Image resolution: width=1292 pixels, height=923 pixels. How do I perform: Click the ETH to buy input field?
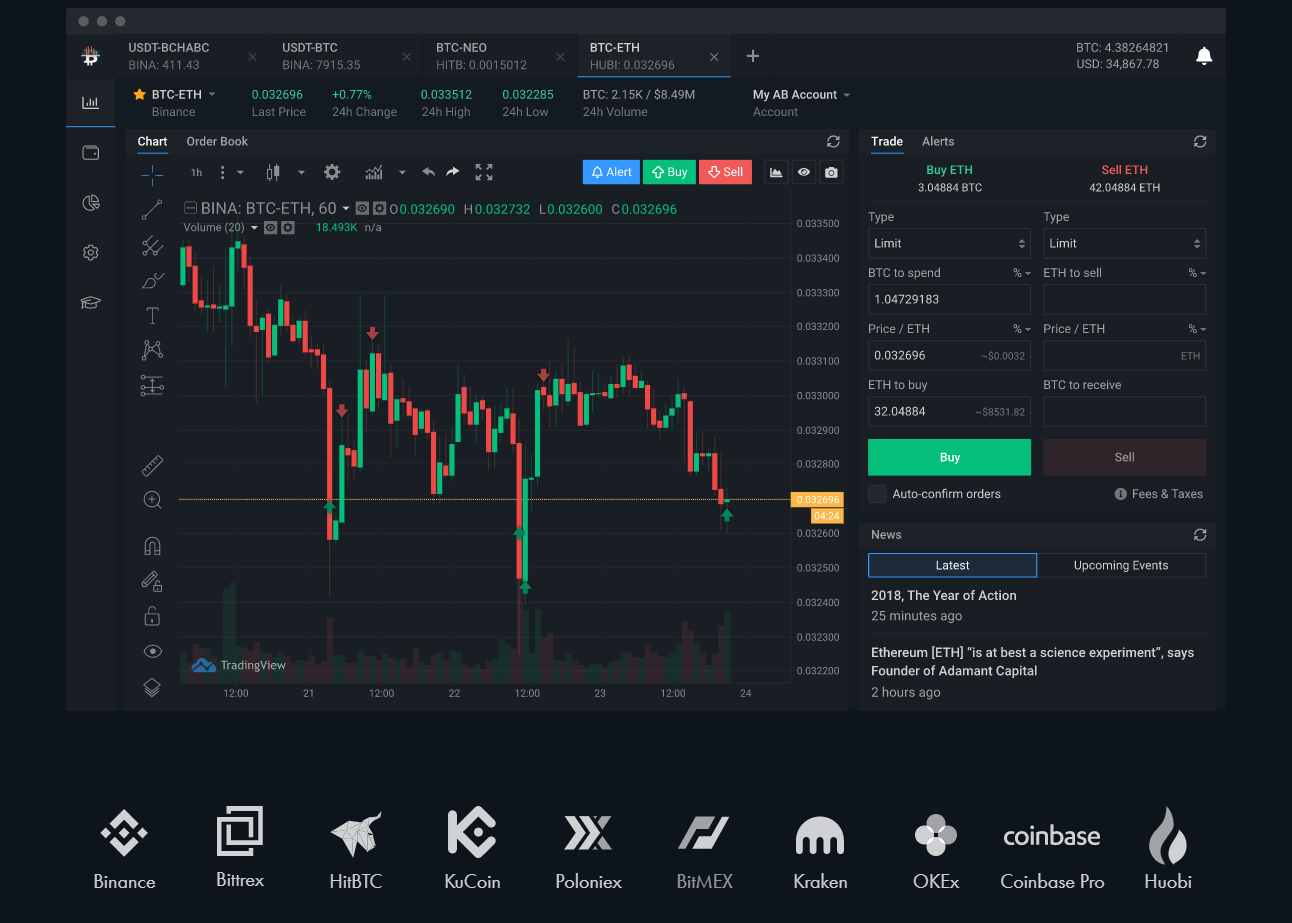pos(949,411)
